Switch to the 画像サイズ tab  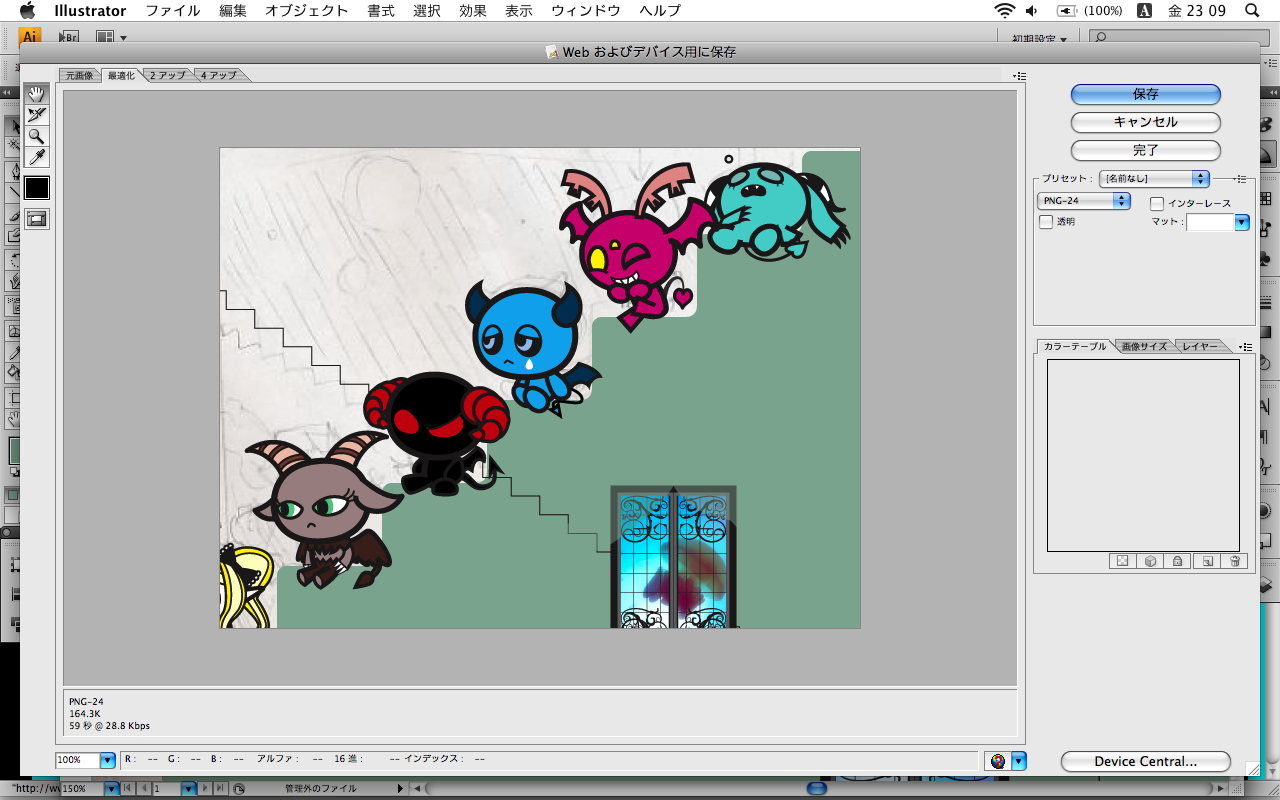point(1143,346)
